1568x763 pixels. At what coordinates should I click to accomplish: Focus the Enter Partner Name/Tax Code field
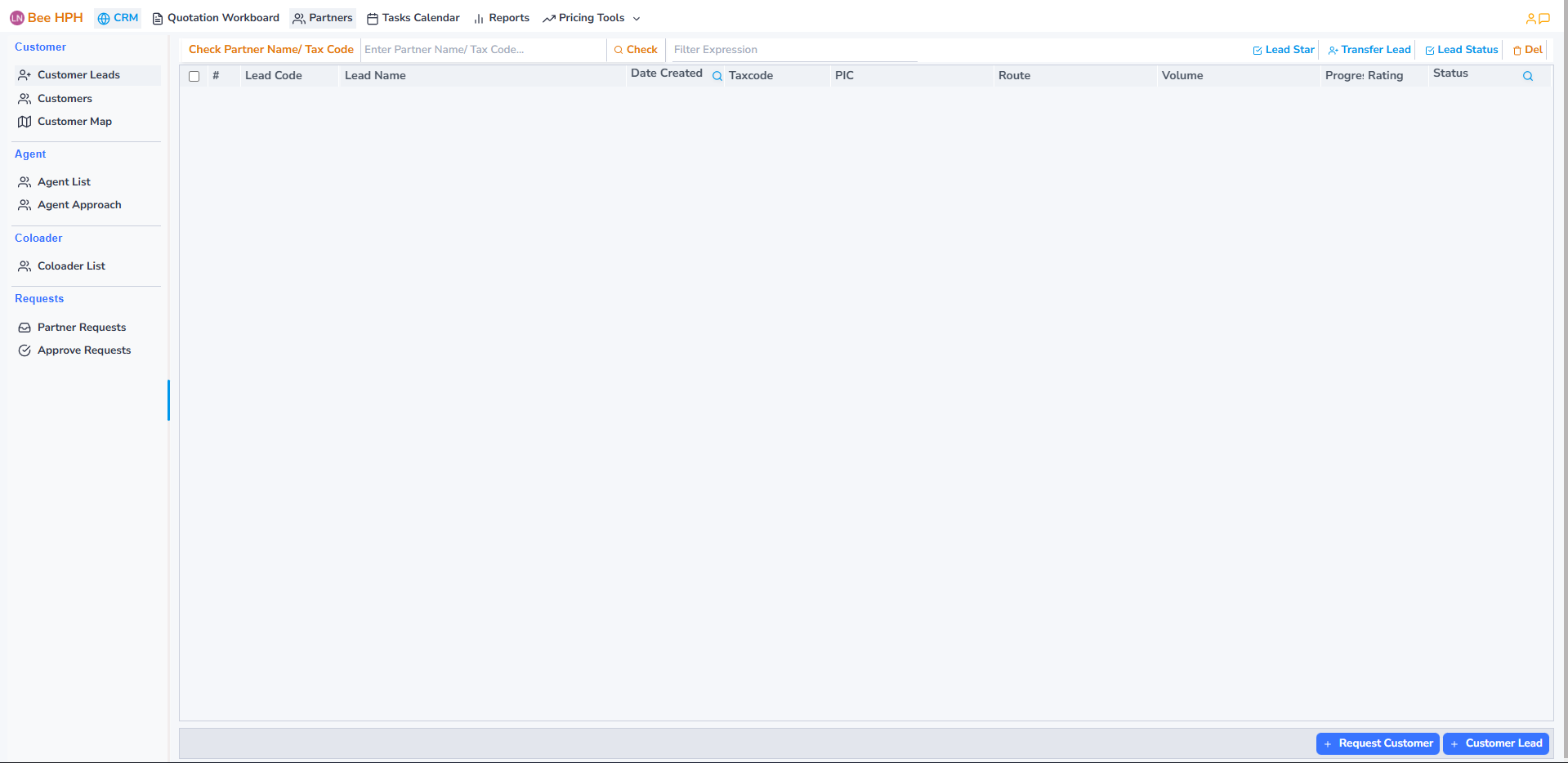[482, 50]
